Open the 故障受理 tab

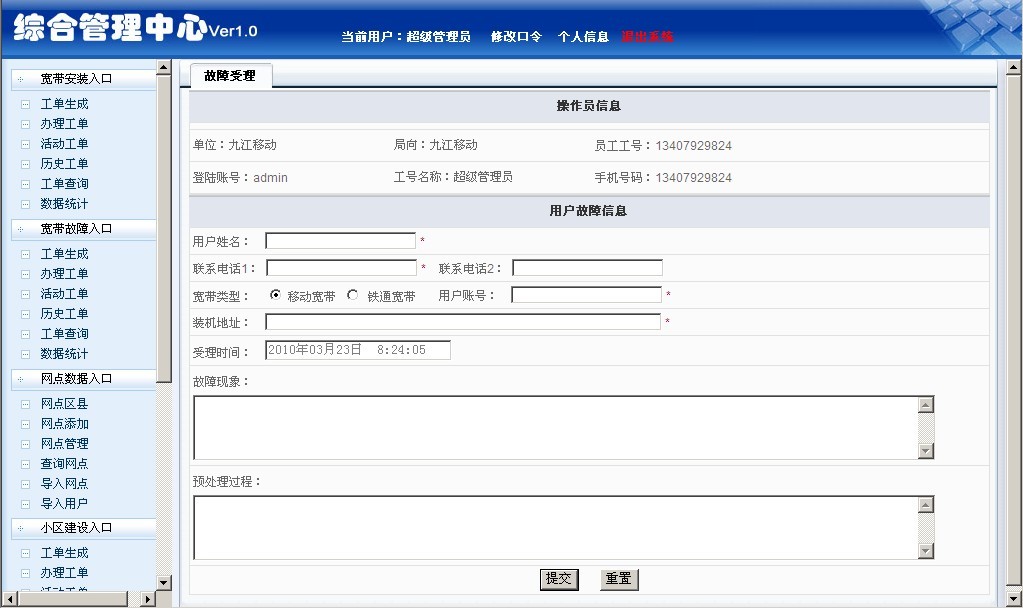coord(229,76)
